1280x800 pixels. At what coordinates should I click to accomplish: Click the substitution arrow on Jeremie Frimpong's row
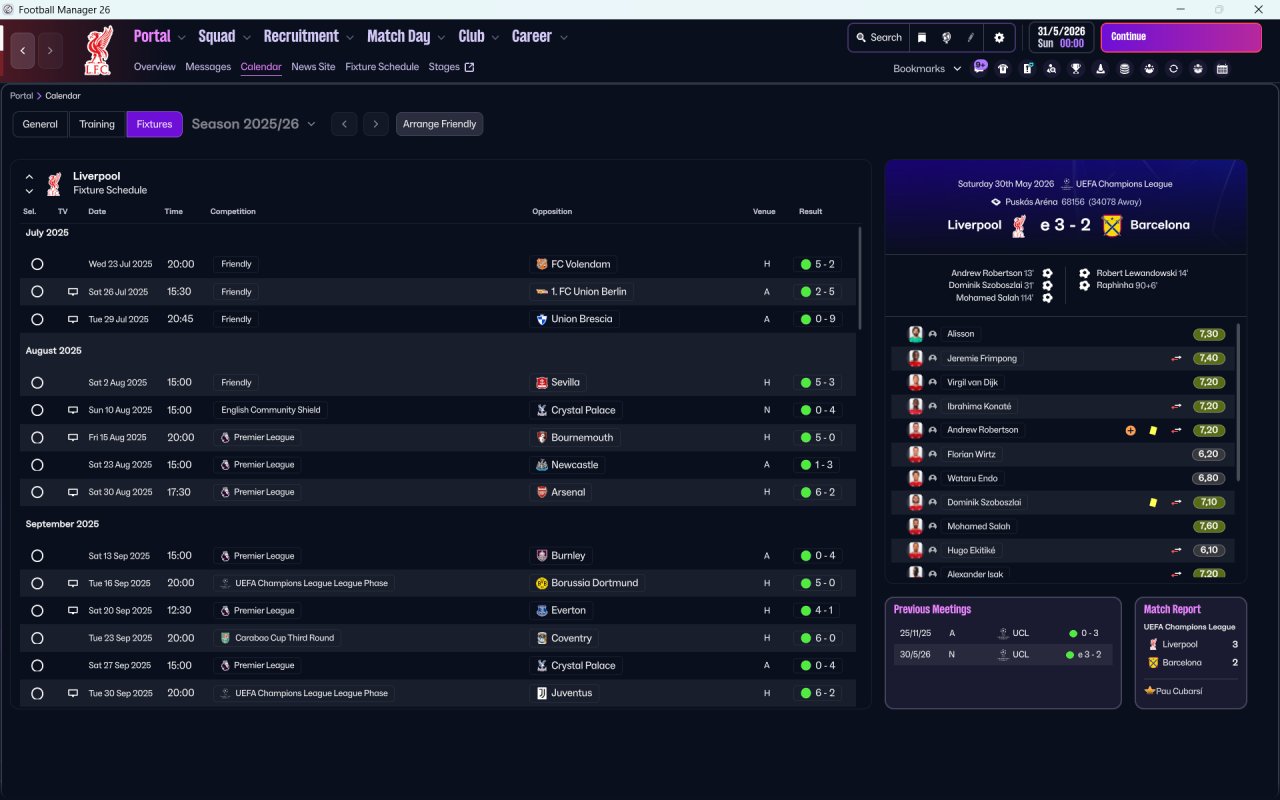pos(1177,358)
